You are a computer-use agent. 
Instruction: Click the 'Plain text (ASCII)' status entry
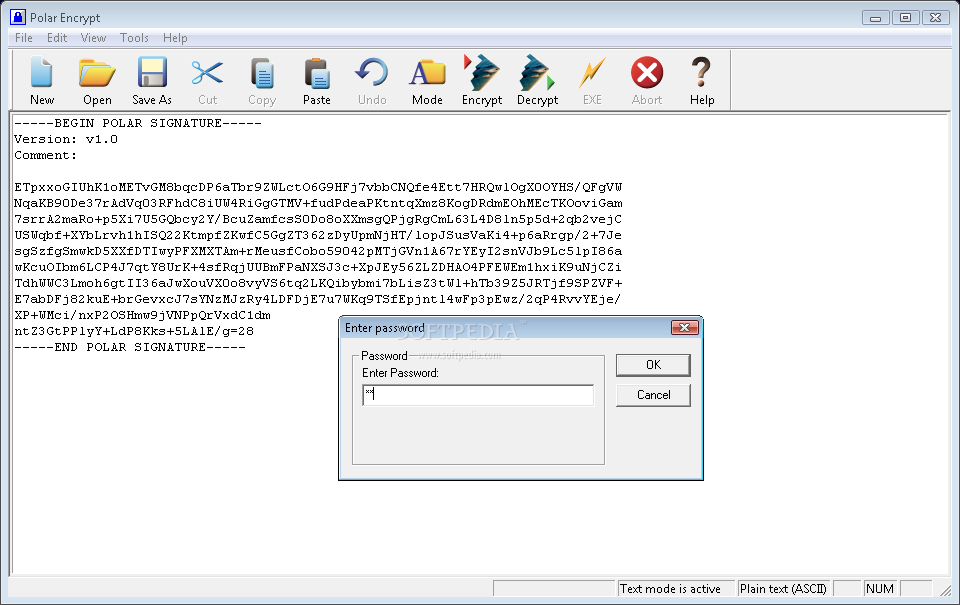784,588
